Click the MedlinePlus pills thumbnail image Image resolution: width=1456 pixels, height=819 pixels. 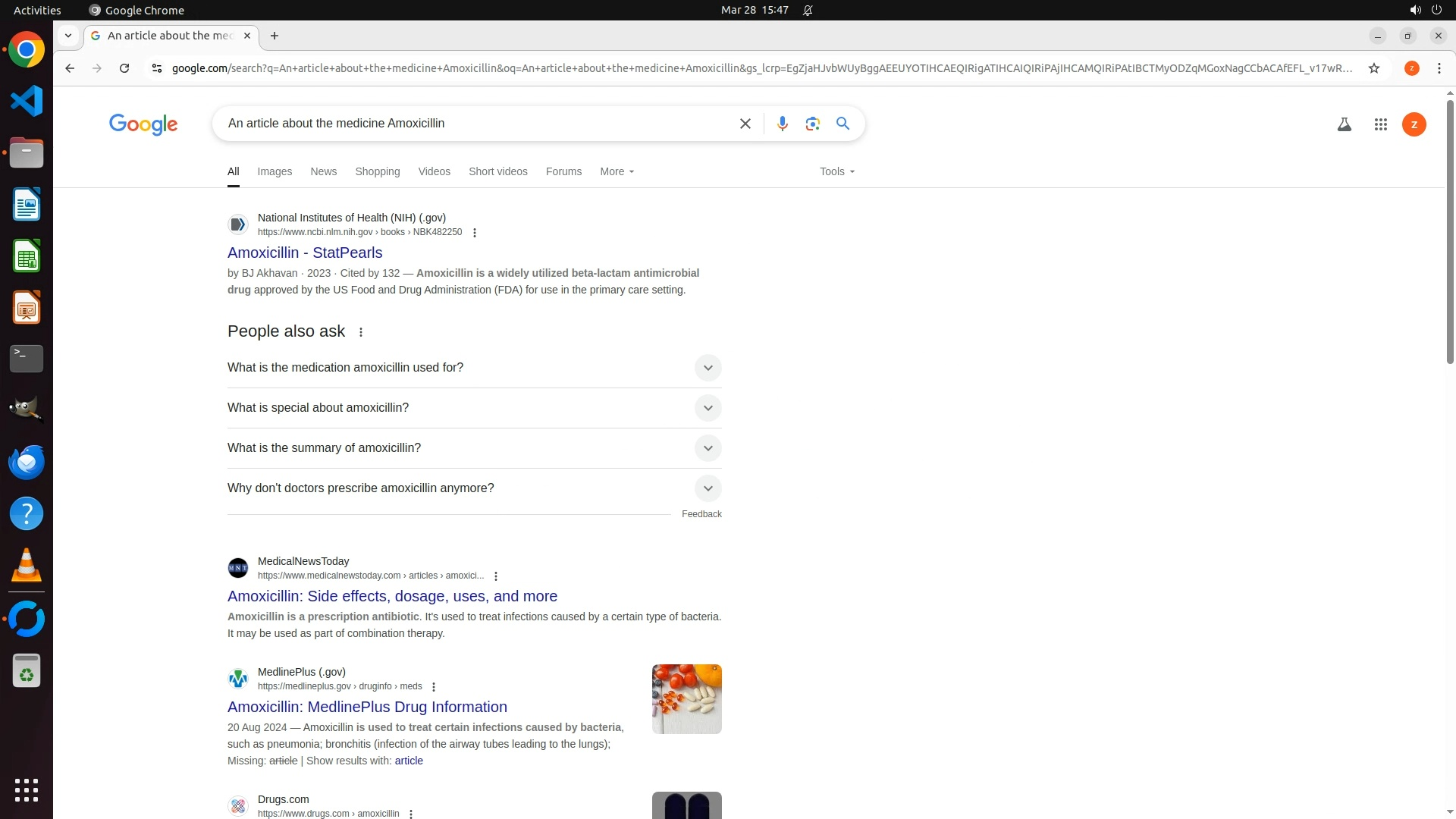(x=686, y=698)
